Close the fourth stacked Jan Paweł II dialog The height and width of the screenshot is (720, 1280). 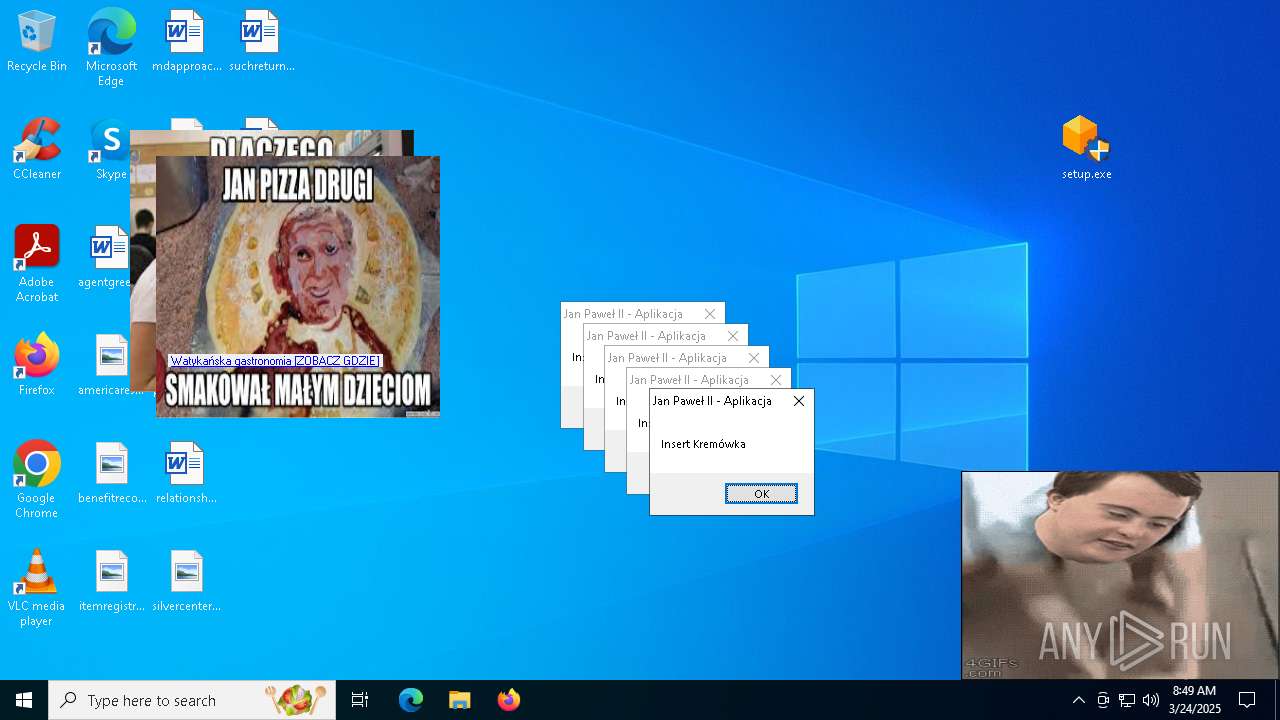click(732, 336)
